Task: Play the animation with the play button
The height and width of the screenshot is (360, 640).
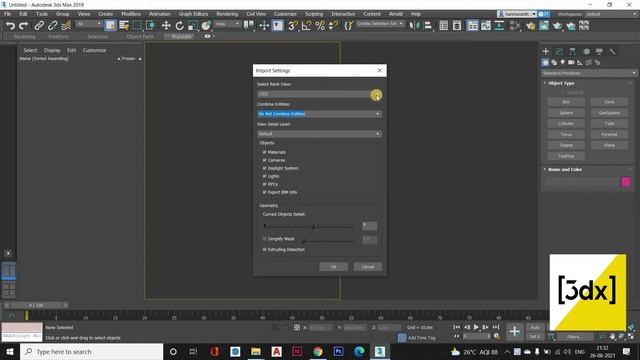Action: [x=476, y=327]
